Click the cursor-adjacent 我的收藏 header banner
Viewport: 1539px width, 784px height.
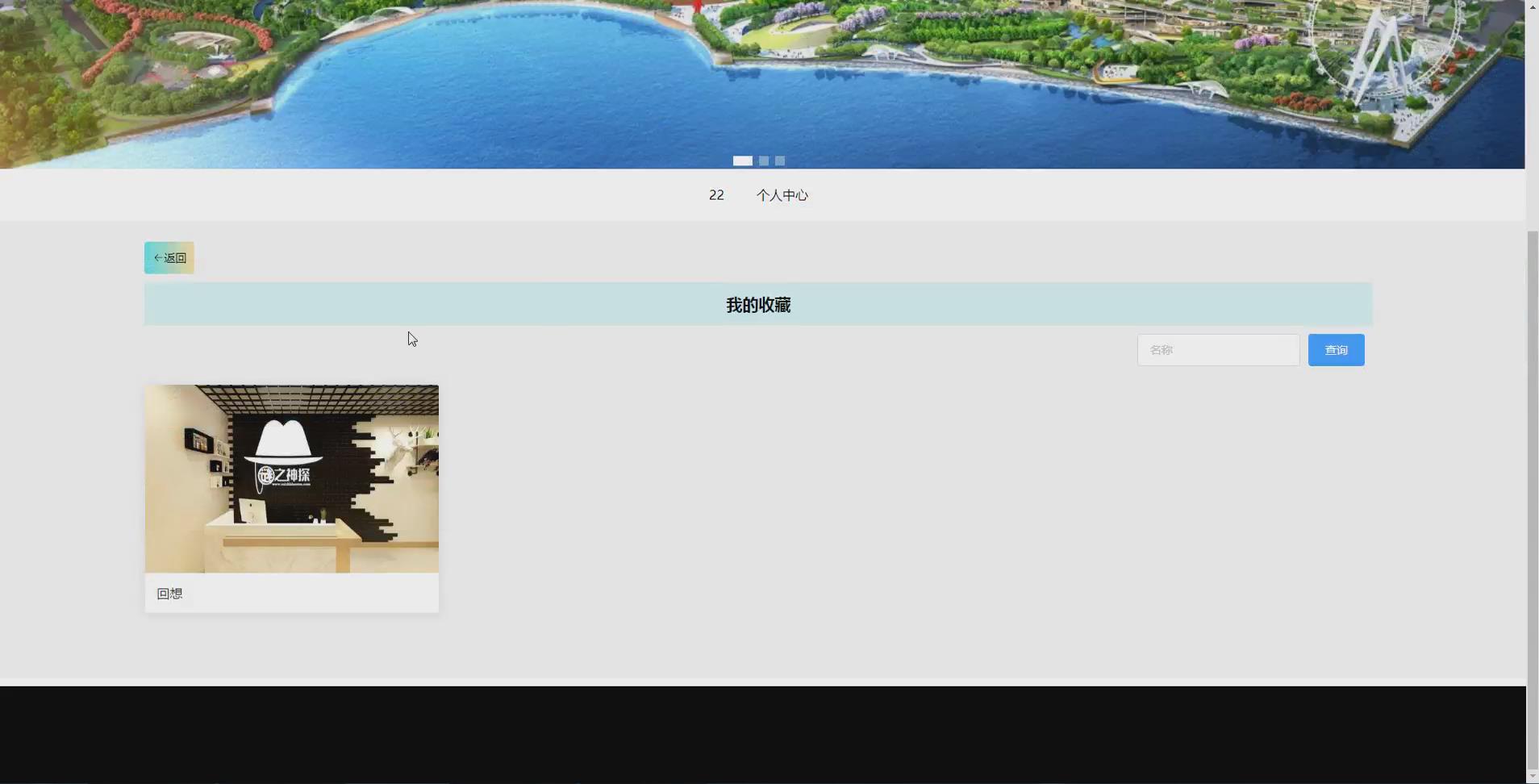click(757, 304)
